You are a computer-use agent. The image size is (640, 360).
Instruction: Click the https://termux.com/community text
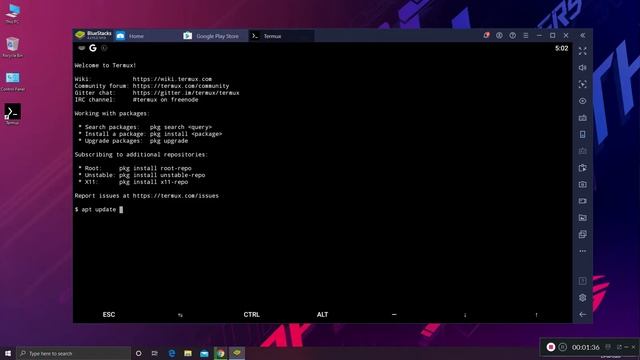click(x=181, y=86)
